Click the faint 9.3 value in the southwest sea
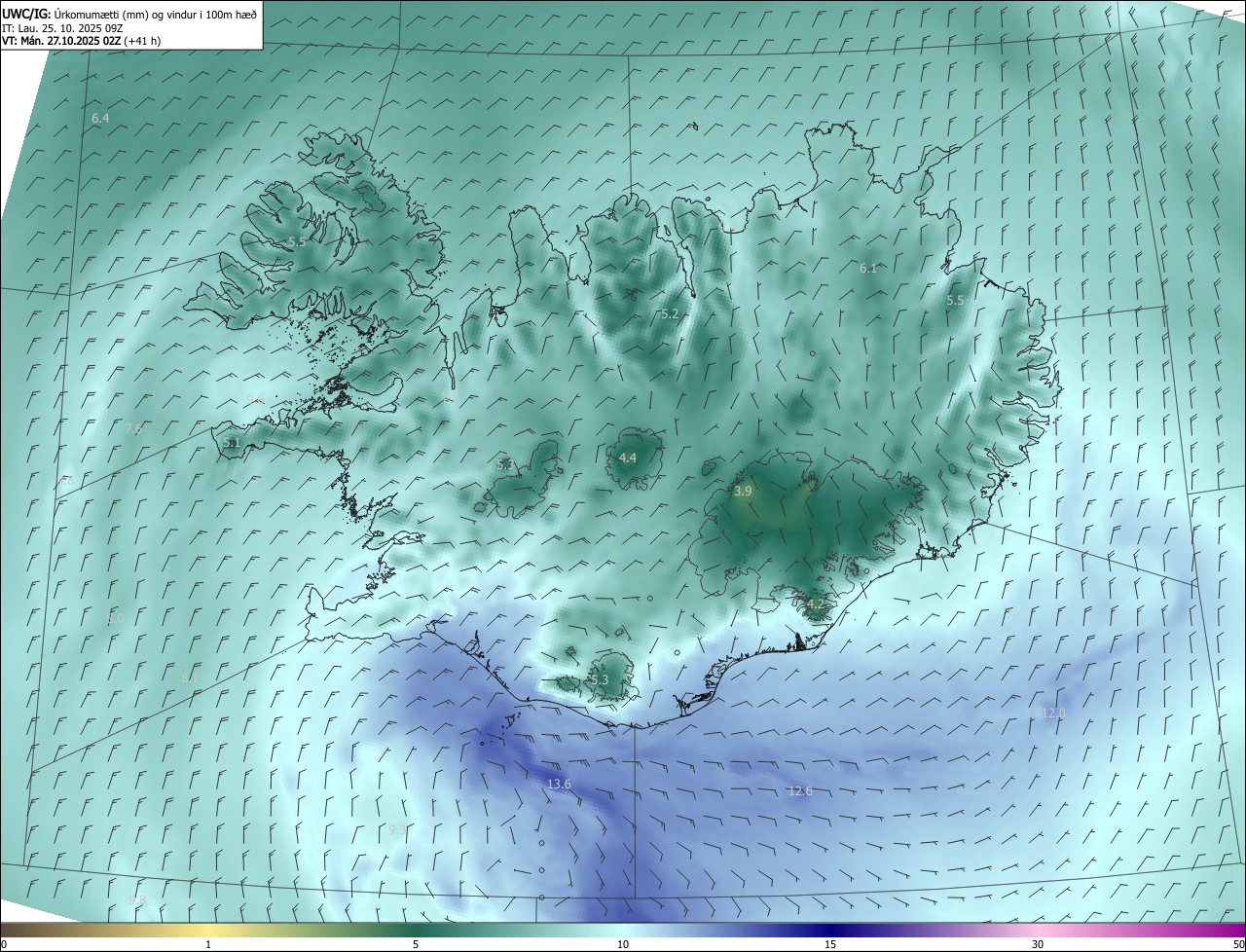The image size is (1246, 952). (397, 829)
